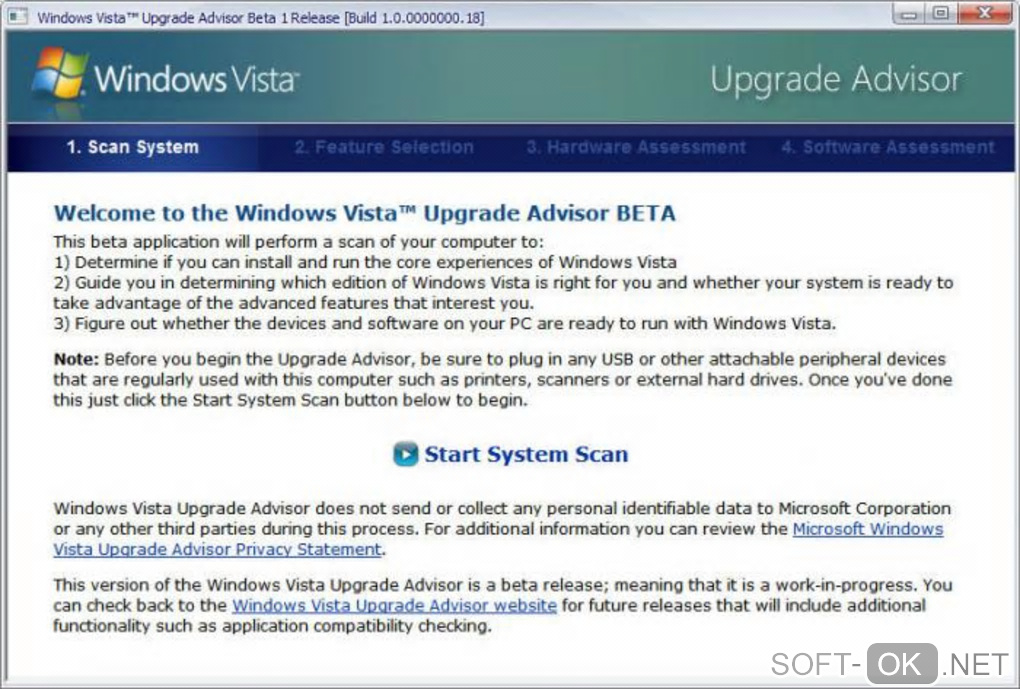Viewport: 1020px width, 689px height.
Task: Click the blue Start System Scan play icon
Action: [406, 454]
